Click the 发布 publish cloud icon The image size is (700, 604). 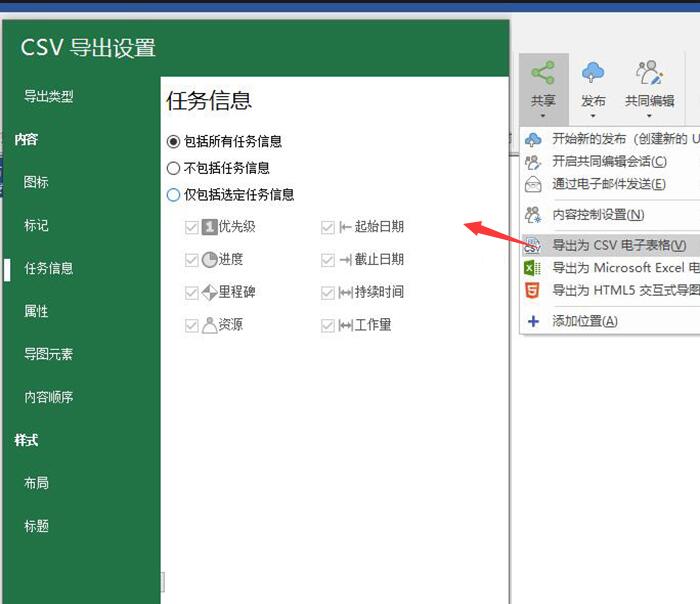tap(593, 73)
